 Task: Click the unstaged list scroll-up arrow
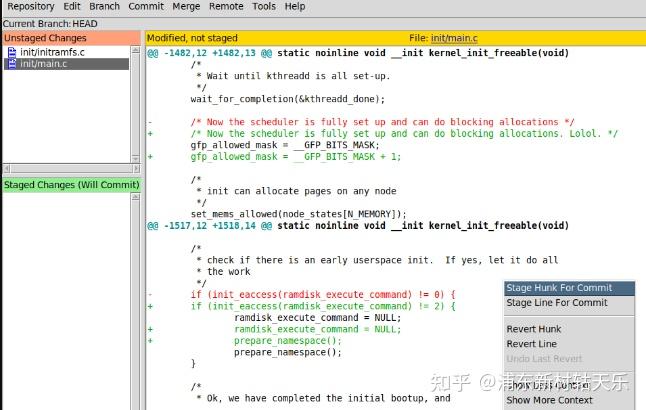pos(135,50)
